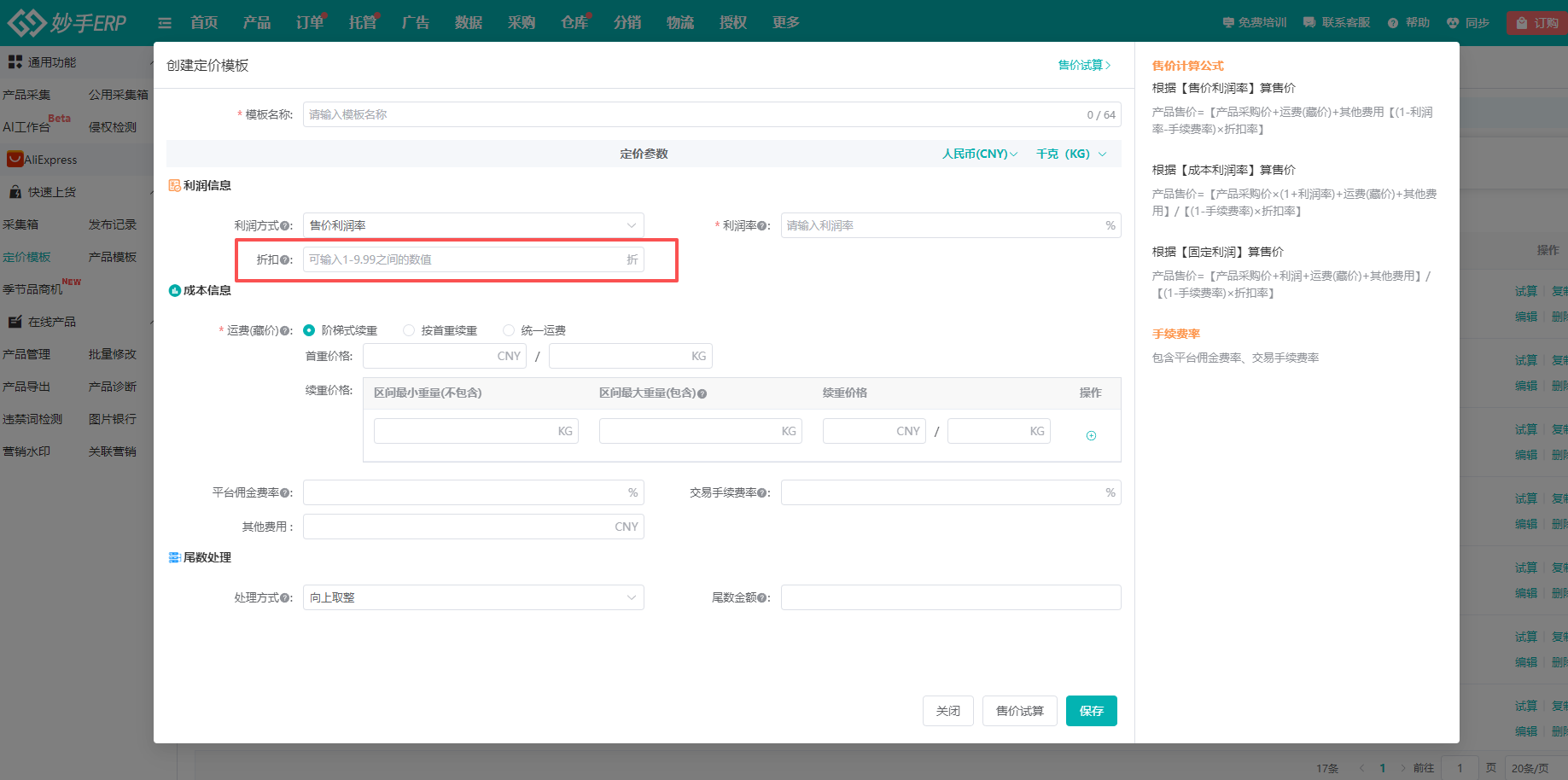
Task: Open the 人民币(CNY) currency dropdown
Action: 979,154
